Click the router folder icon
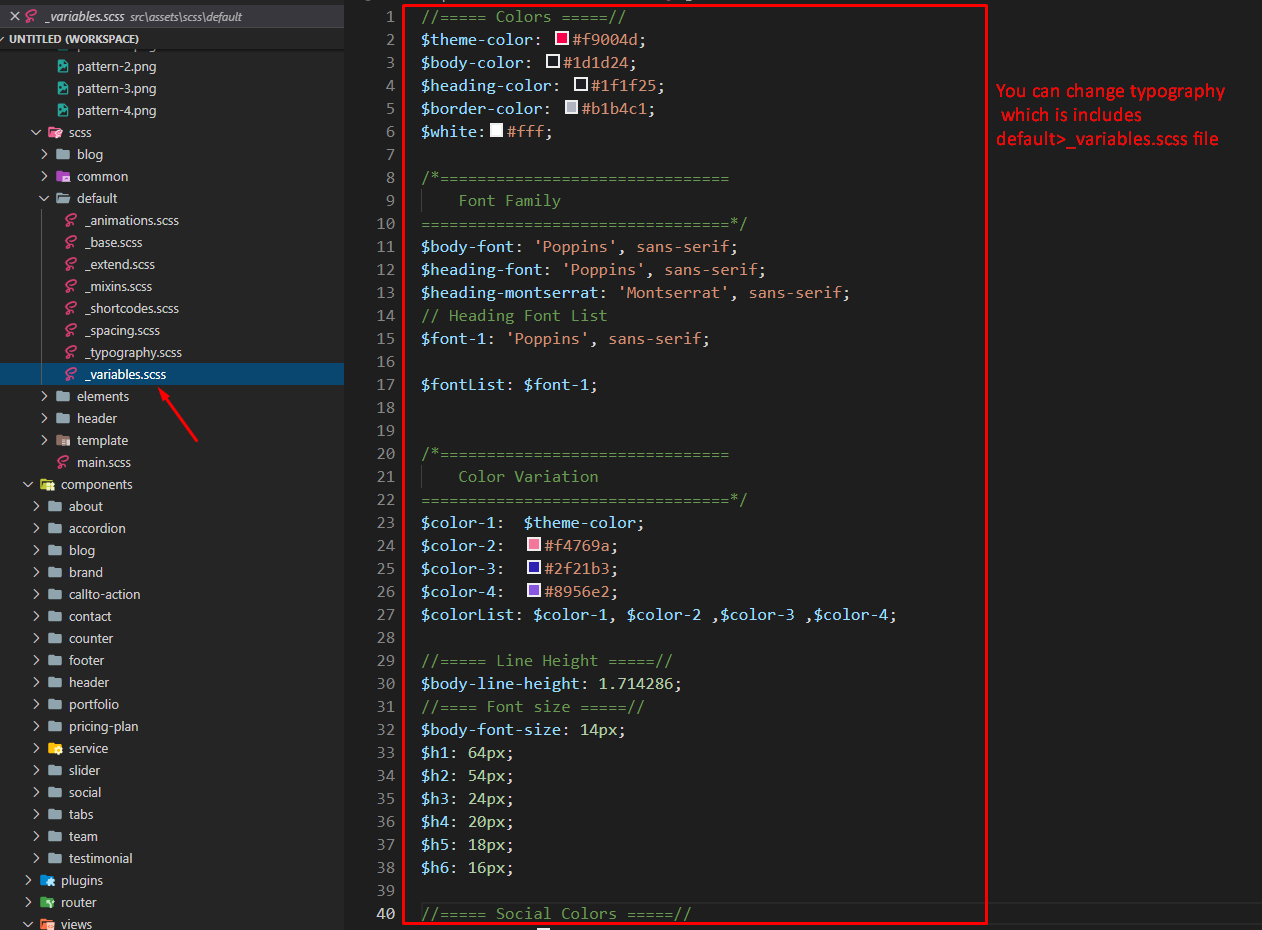 (47, 902)
